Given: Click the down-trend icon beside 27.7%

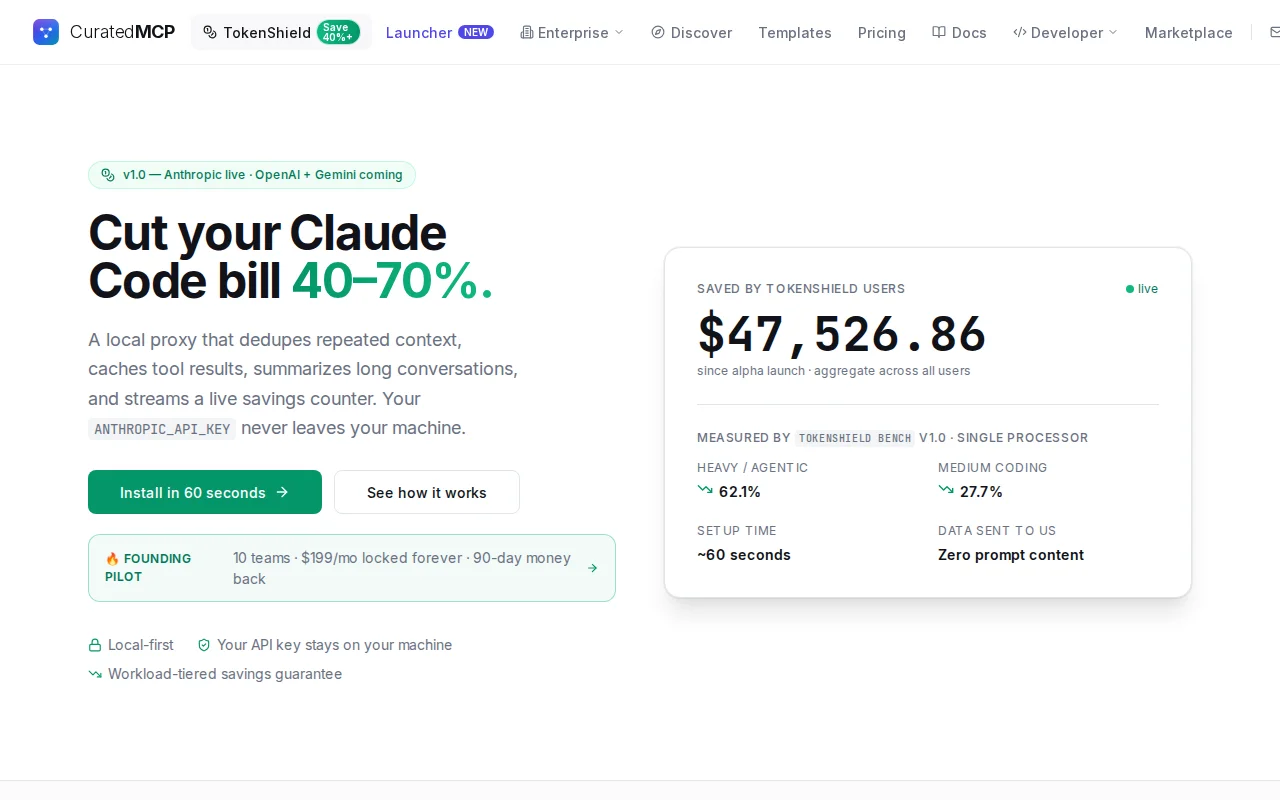Looking at the screenshot, I should [946, 490].
